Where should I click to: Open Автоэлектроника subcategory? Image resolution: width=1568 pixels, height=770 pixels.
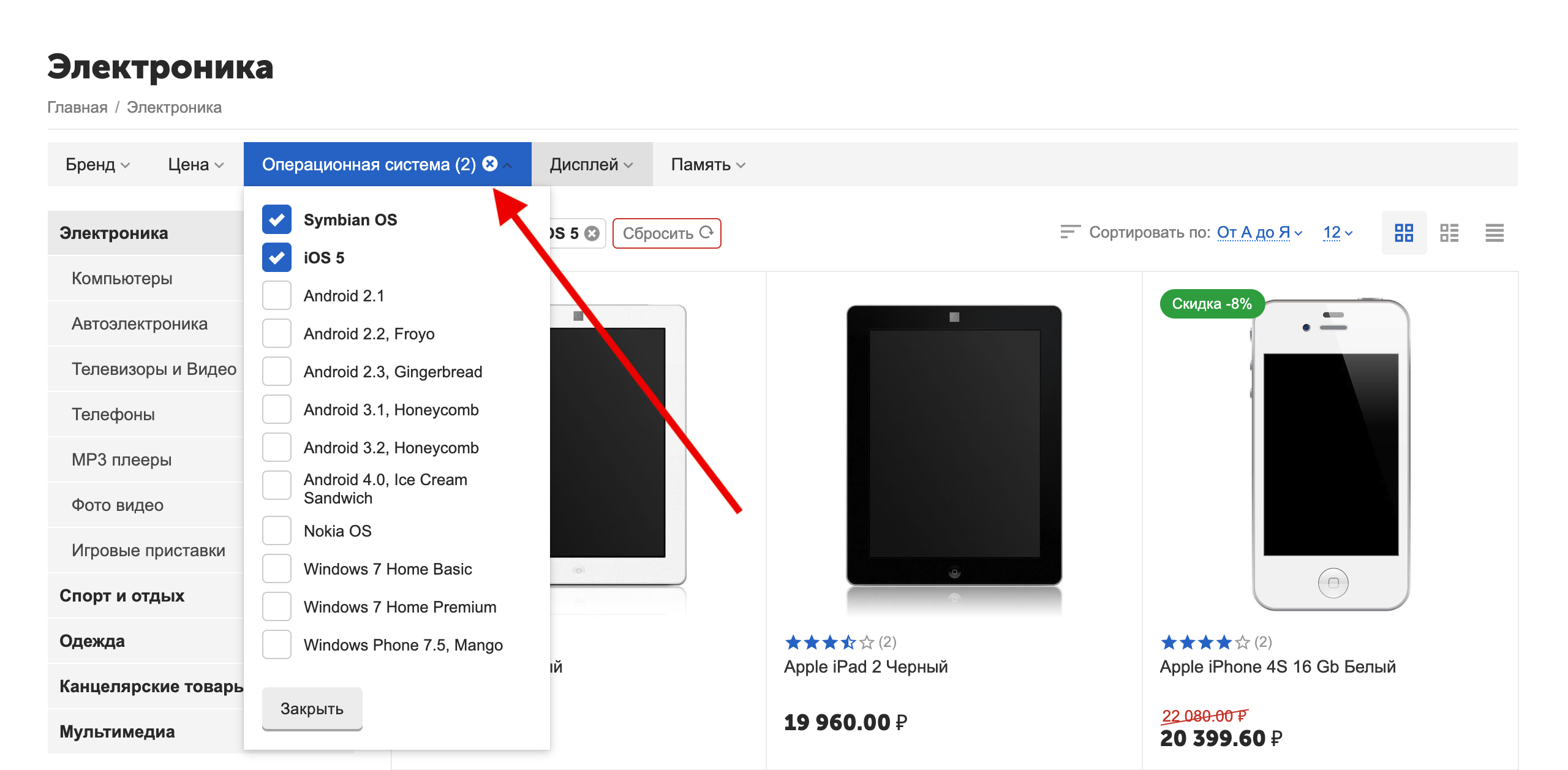pyautogui.click(x=146, y=323)
